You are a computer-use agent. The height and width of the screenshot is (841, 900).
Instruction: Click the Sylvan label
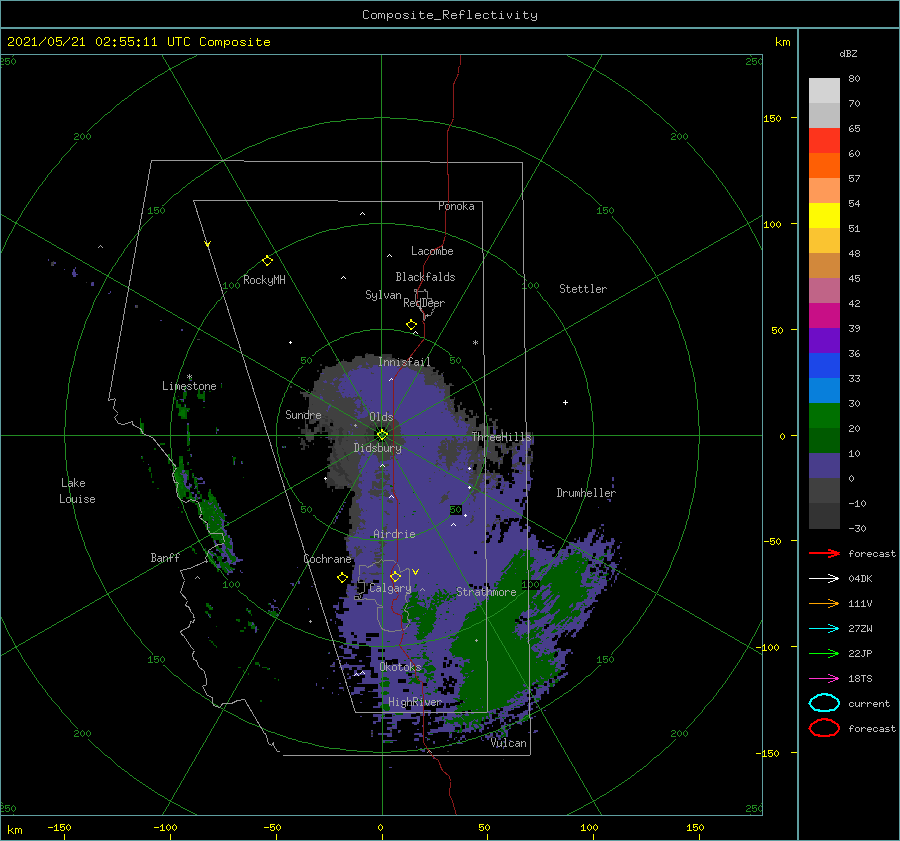tap(383, 295)
